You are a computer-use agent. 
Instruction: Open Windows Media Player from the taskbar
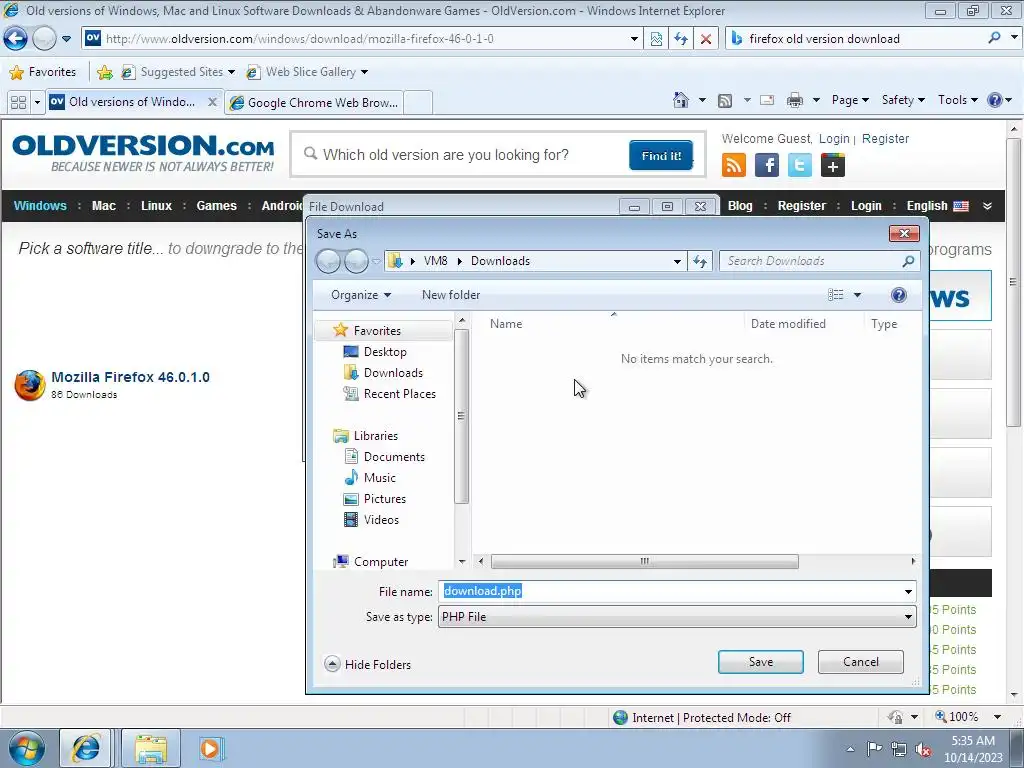(210, 748)
